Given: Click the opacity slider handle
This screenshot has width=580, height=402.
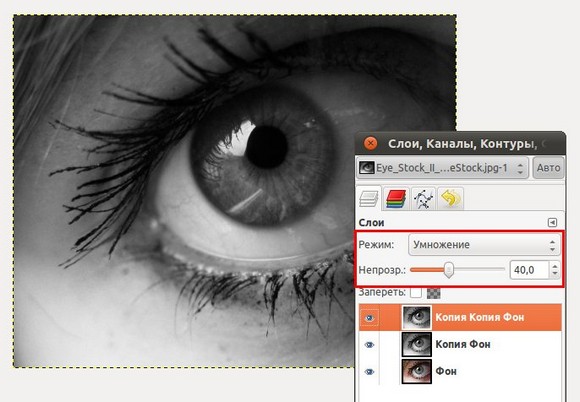Looking at the screenshot, I should (449, 270).
